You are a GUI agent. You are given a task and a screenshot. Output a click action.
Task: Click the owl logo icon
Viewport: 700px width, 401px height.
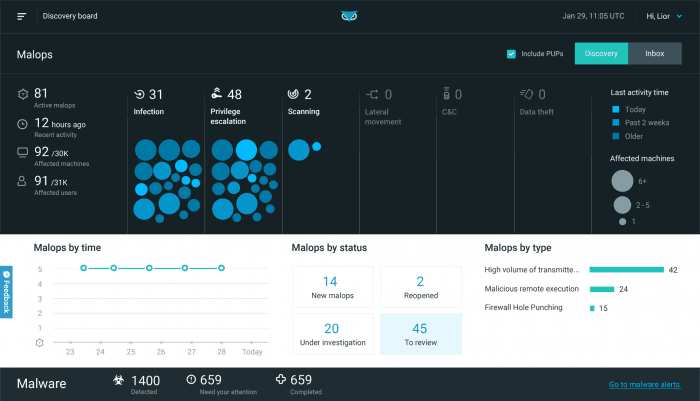[x=349, y=16]
